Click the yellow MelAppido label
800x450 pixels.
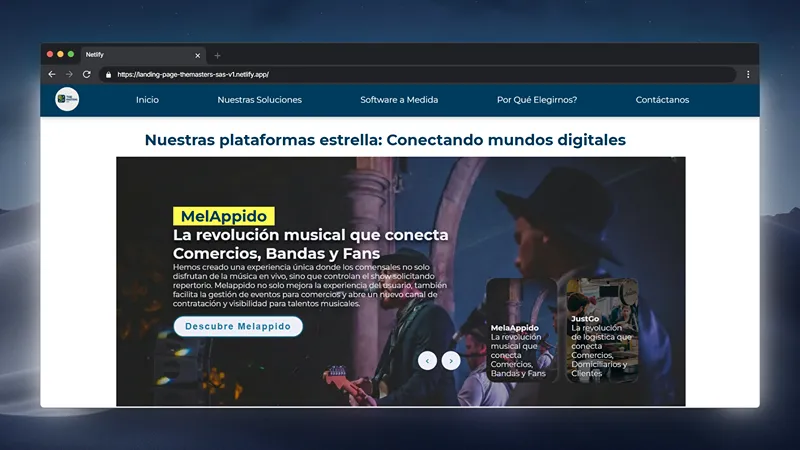[223, 216]
